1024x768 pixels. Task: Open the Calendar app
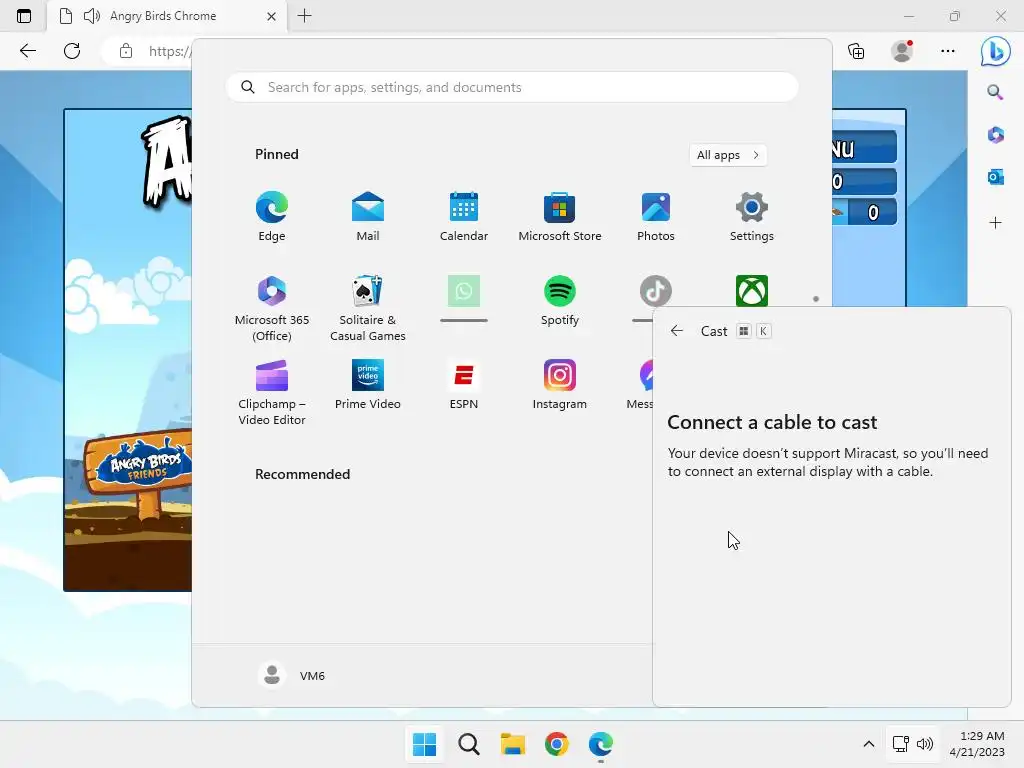click(464, 216)
